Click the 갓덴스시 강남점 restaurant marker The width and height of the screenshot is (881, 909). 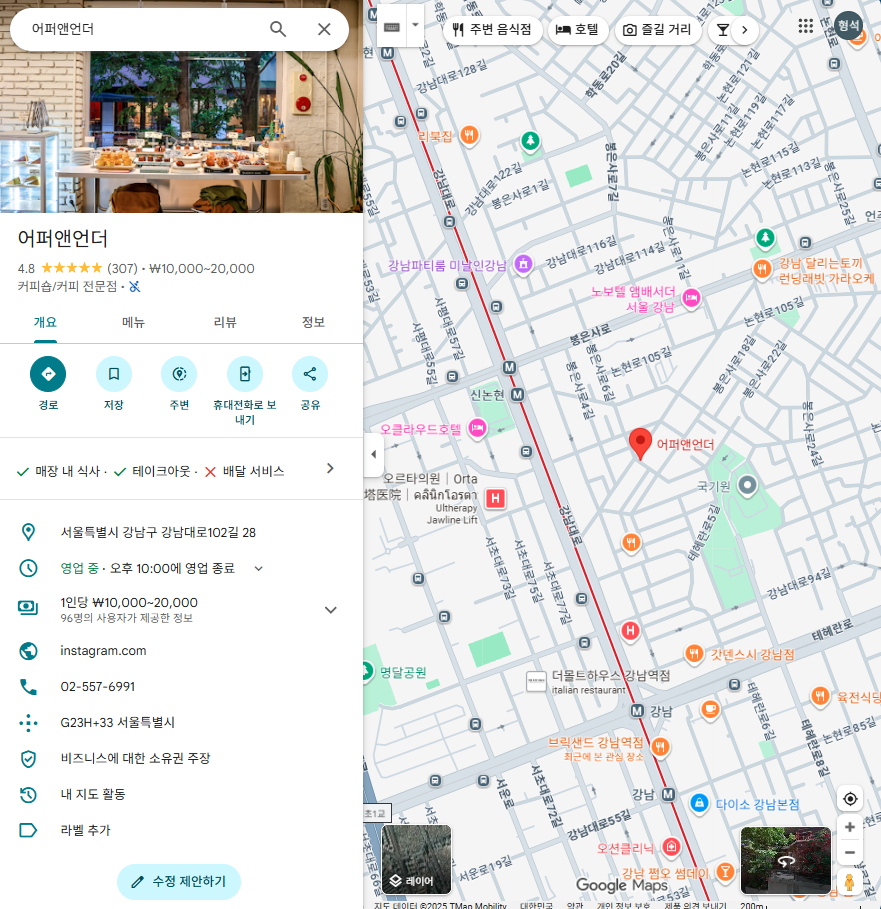(694, 654)
